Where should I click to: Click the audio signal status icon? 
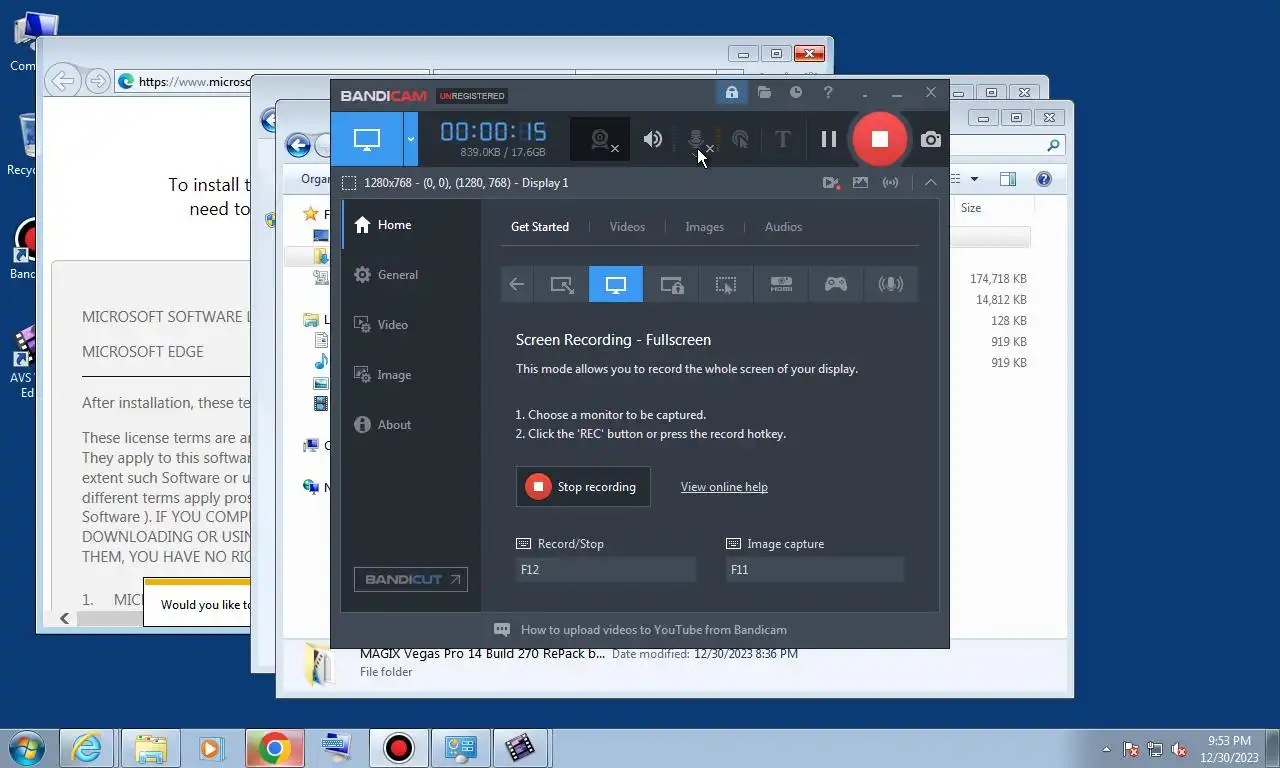890,182
